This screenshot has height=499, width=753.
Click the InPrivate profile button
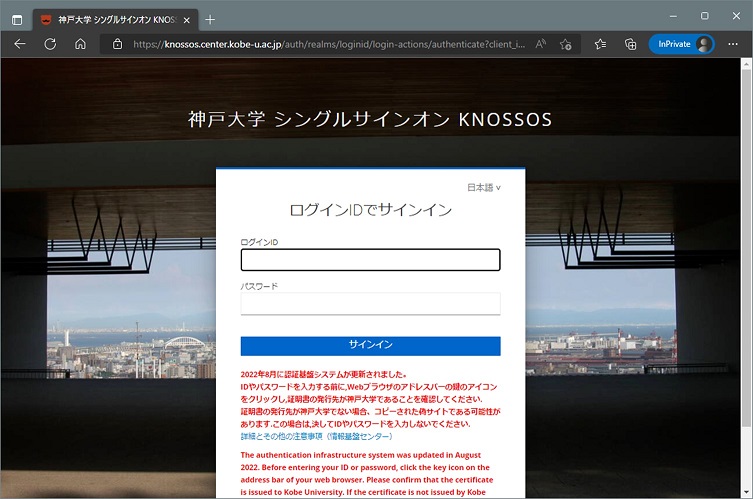pos(681,44)
